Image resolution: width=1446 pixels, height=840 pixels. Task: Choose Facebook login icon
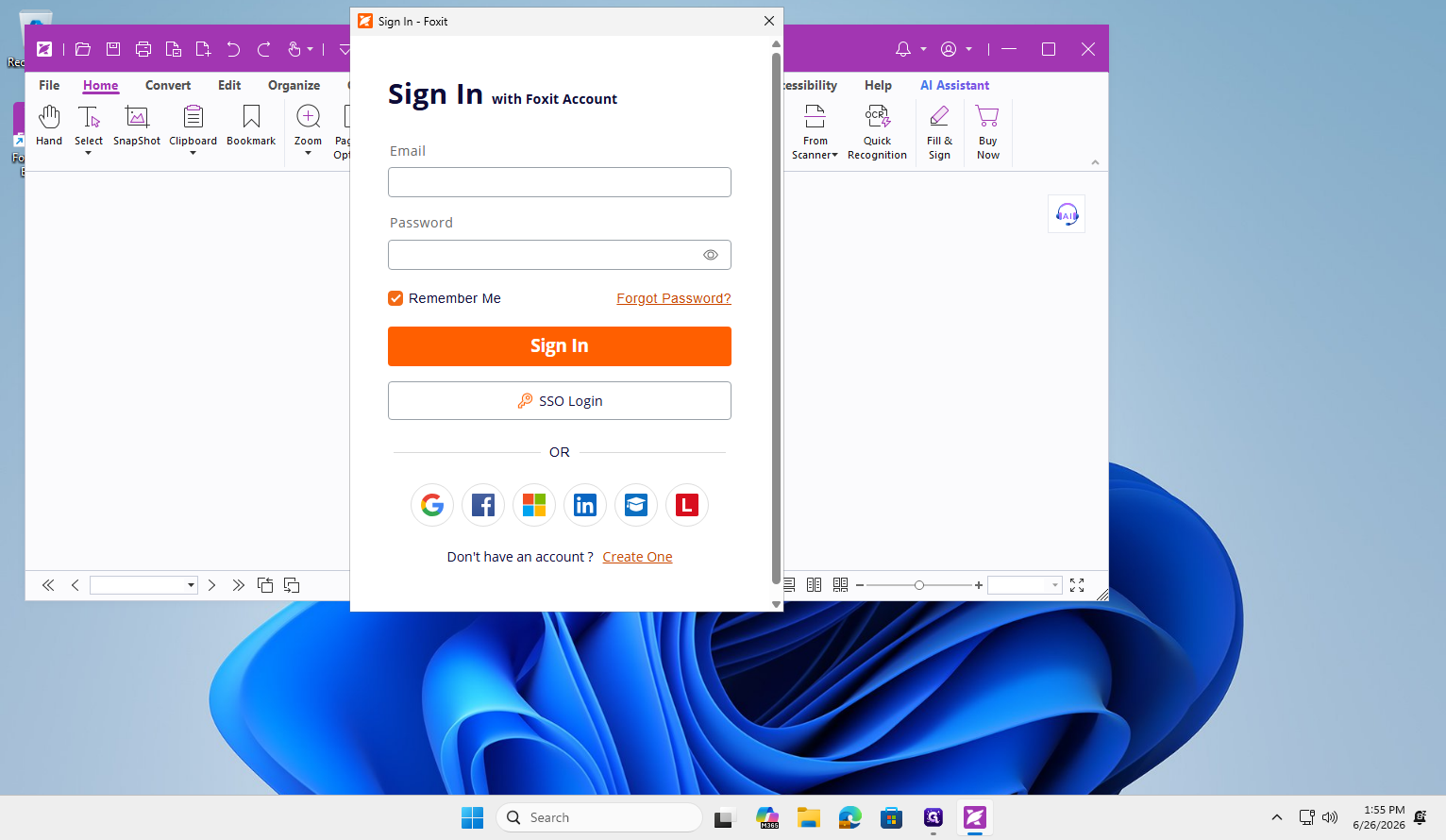pyautogui.click(x=483, y=505)
